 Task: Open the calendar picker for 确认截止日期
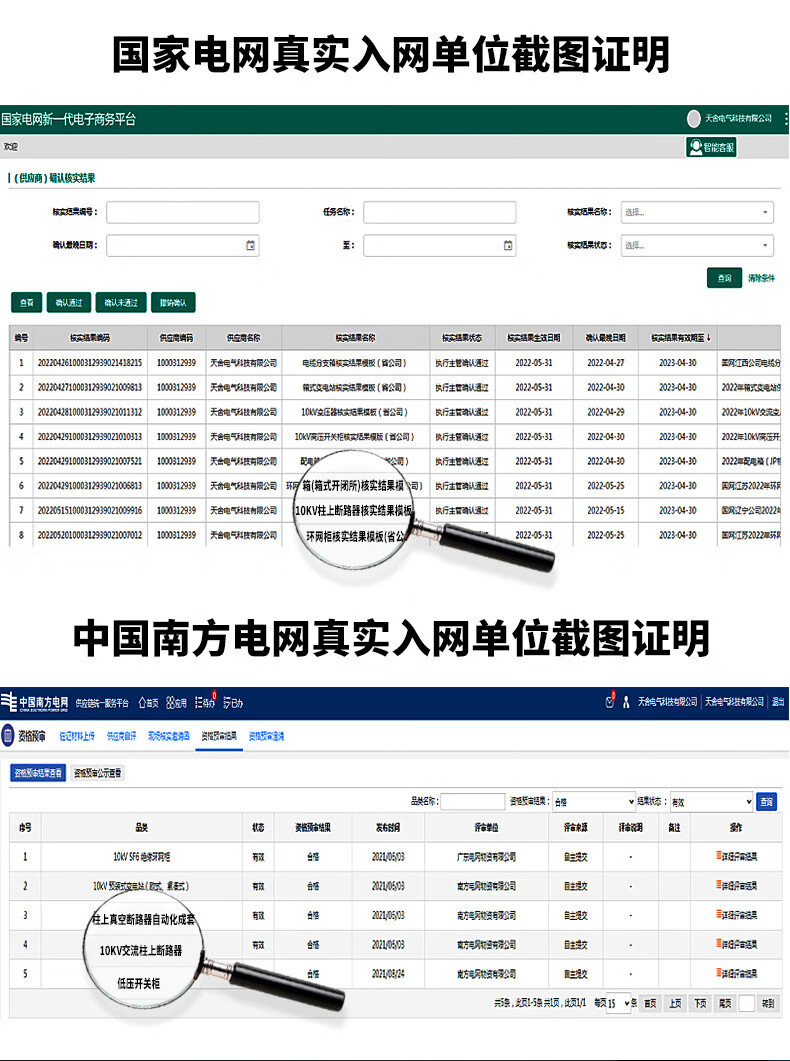click(251, 245)
